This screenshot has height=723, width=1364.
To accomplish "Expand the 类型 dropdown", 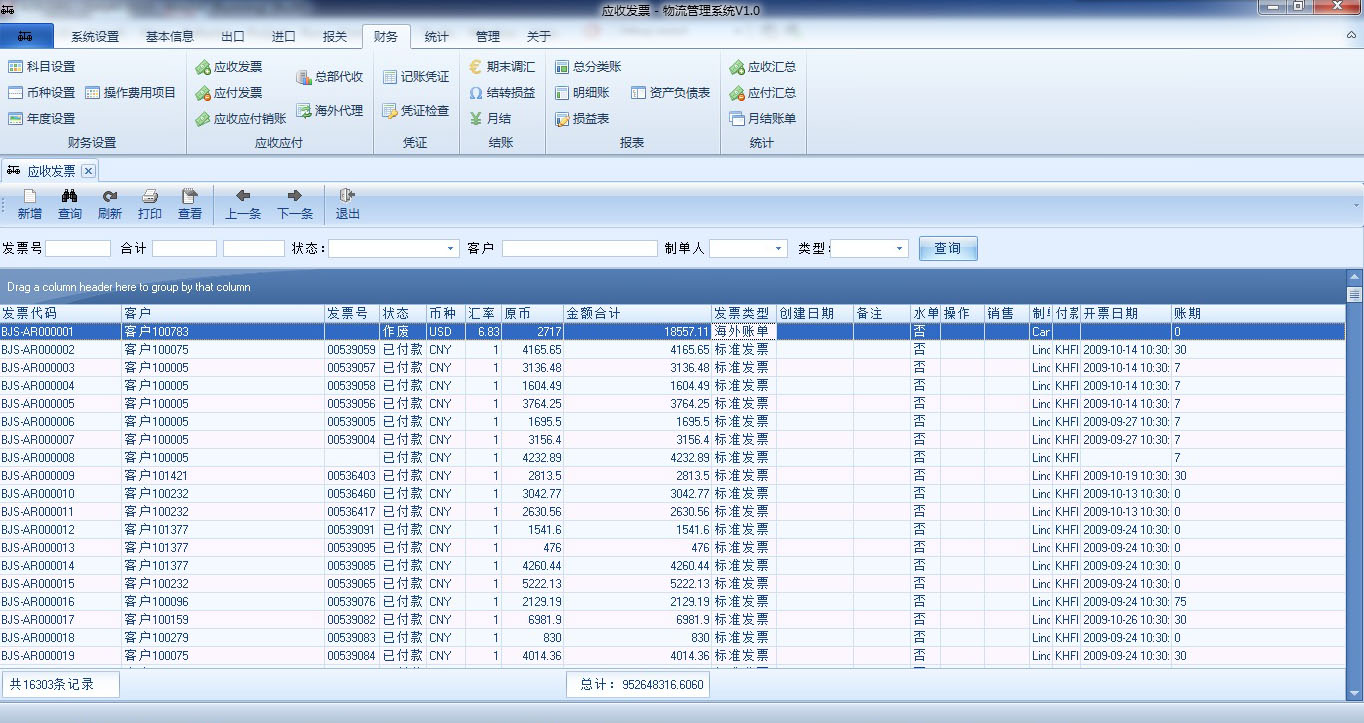I will point(899,249).
